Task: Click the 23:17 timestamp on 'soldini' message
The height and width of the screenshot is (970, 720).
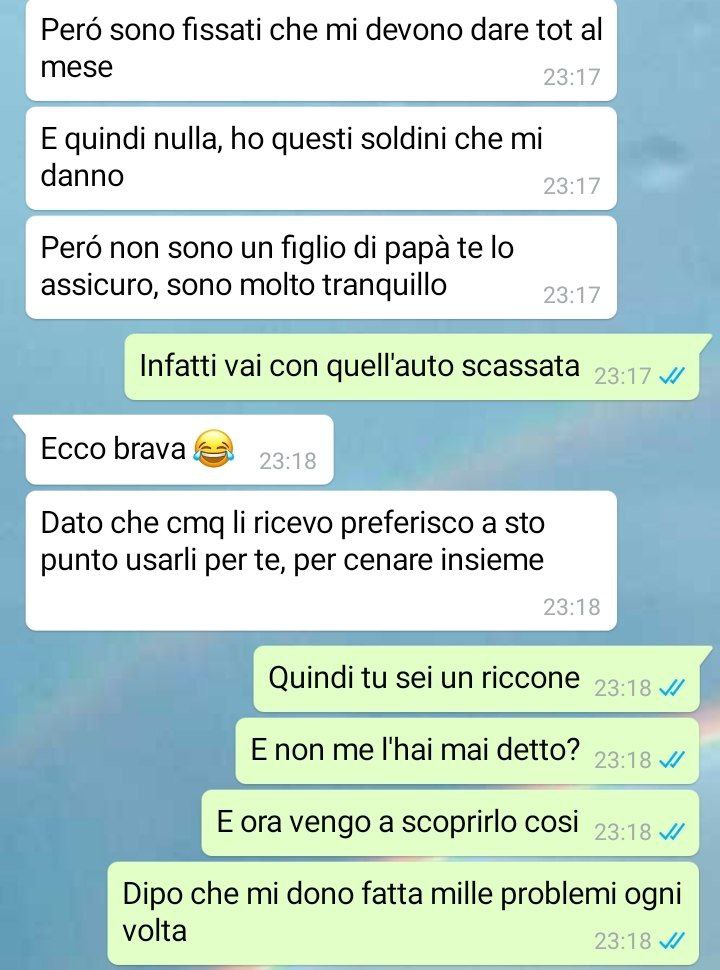Action: (x=572, y=186)
